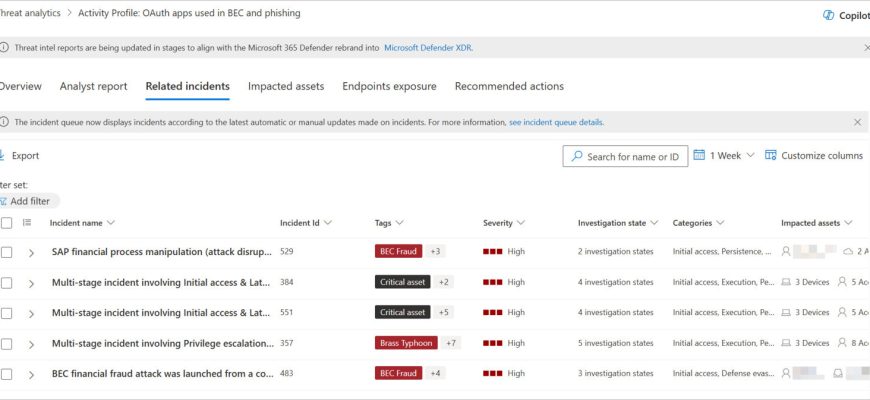
Task: Click the search for name or ID field
Action: pos(625,156)
